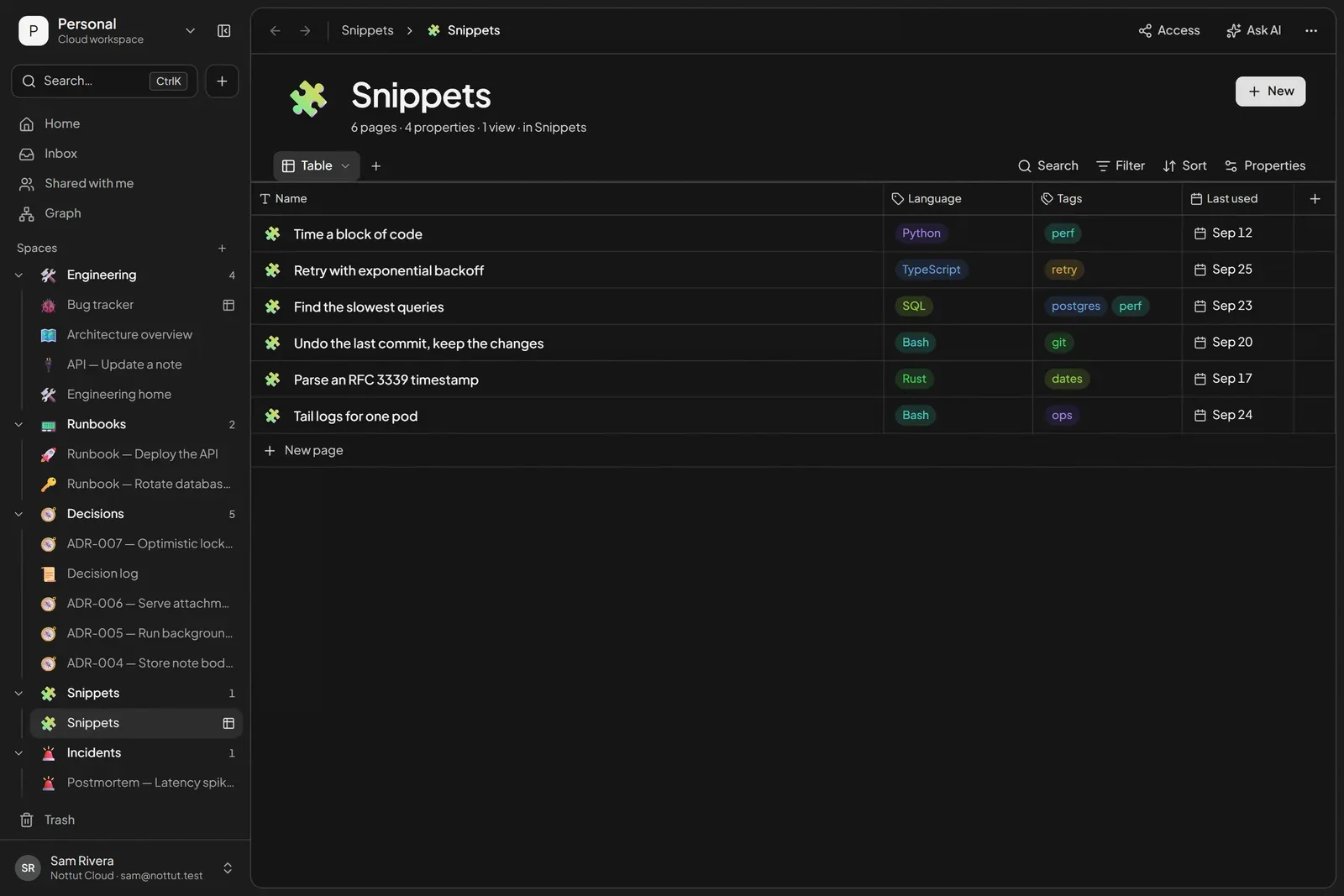
Task: Collapse the Decisions space
Action: 18,514
